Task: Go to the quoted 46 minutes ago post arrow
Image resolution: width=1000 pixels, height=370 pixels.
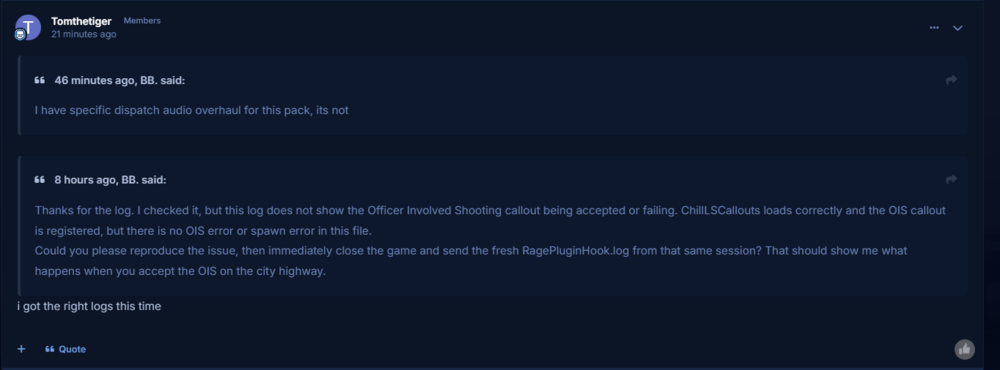Action: [951, 80]
